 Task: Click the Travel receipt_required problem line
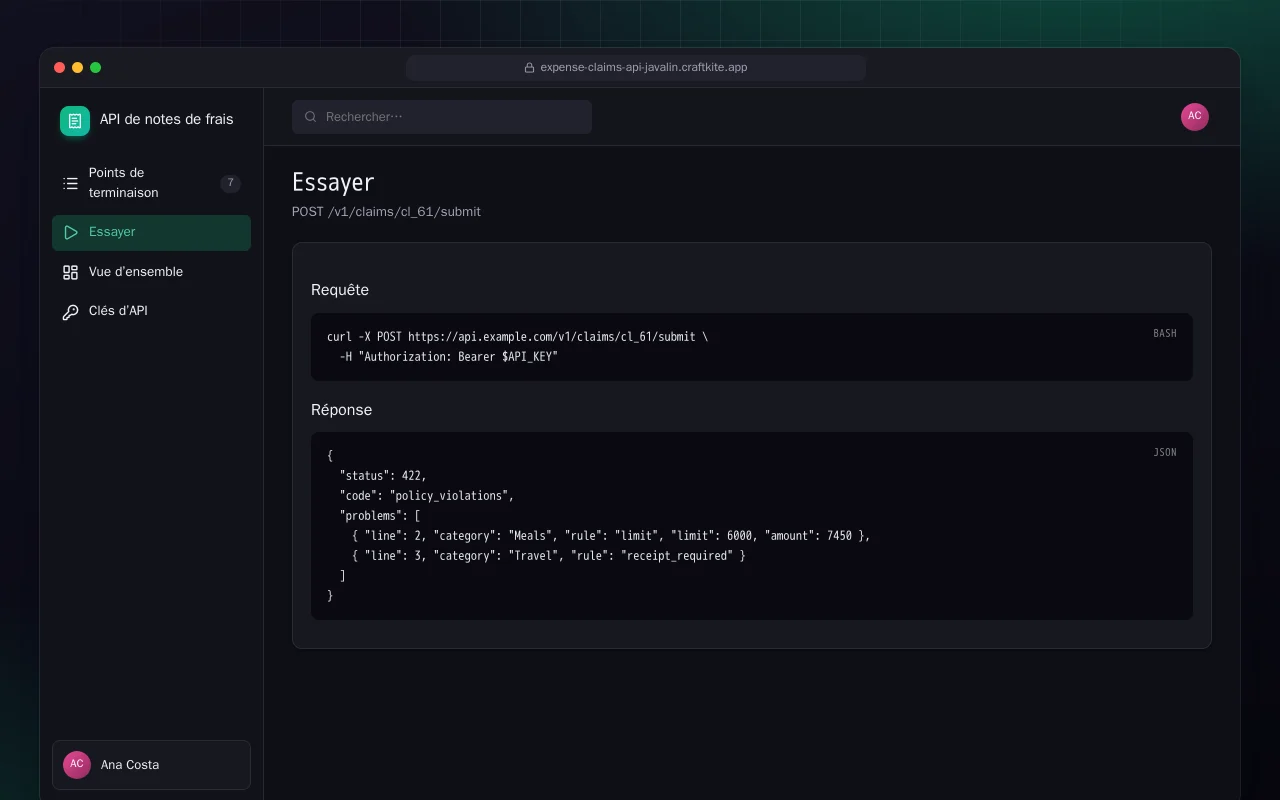(549, 556)
